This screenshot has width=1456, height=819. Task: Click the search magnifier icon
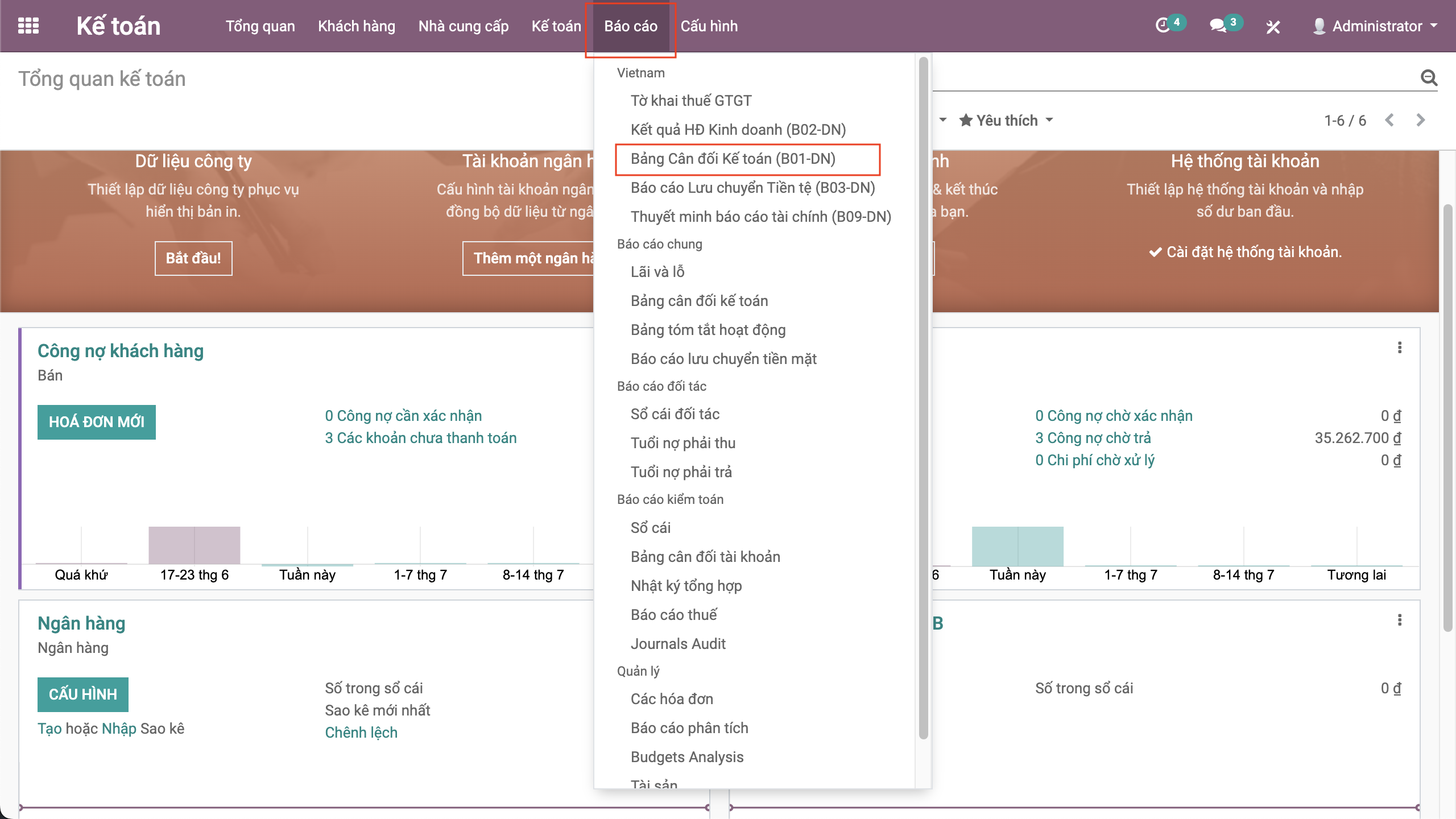(x=1429, y=78)
